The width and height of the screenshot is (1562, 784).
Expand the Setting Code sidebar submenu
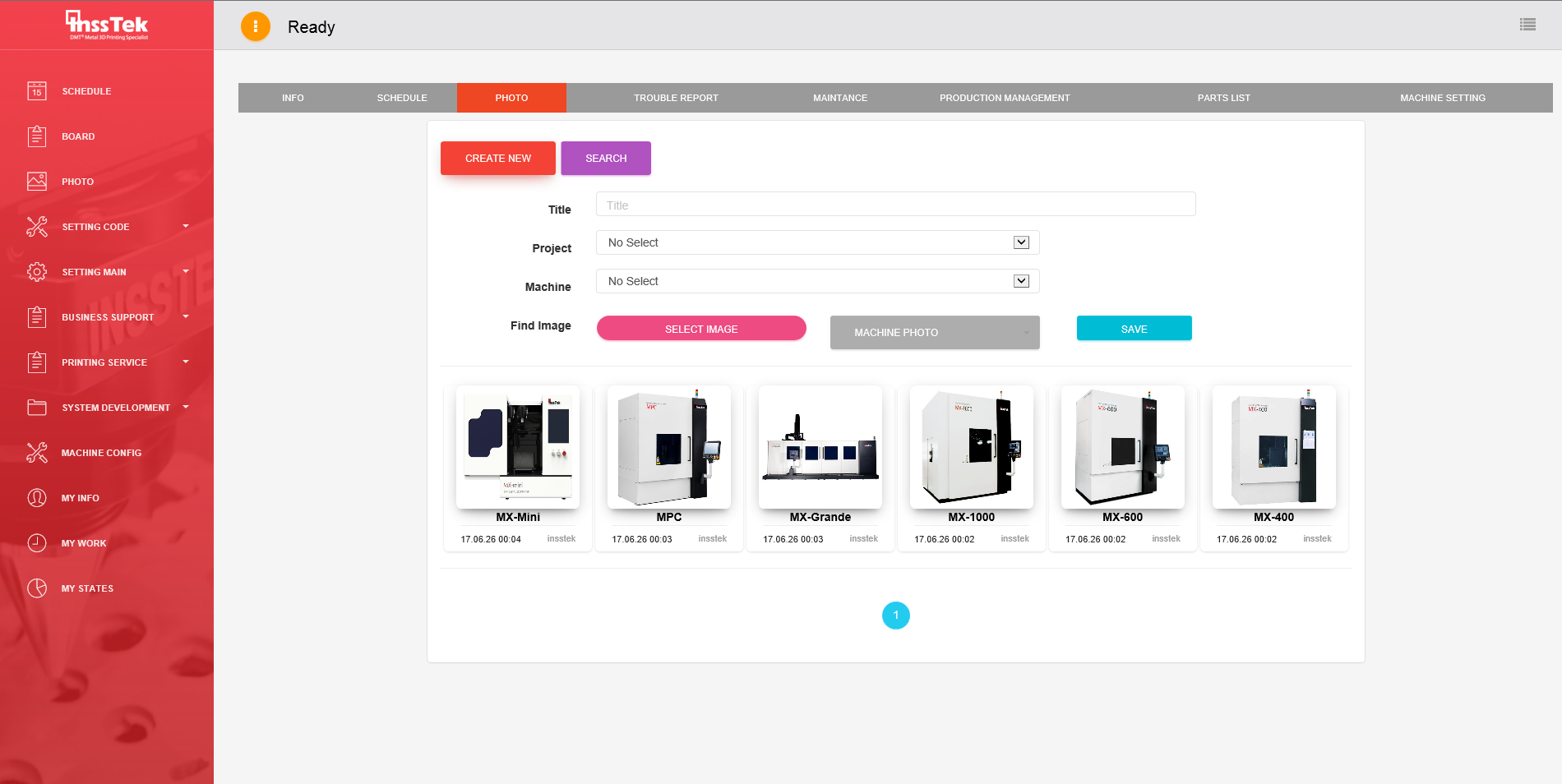[x=186, y=227]
